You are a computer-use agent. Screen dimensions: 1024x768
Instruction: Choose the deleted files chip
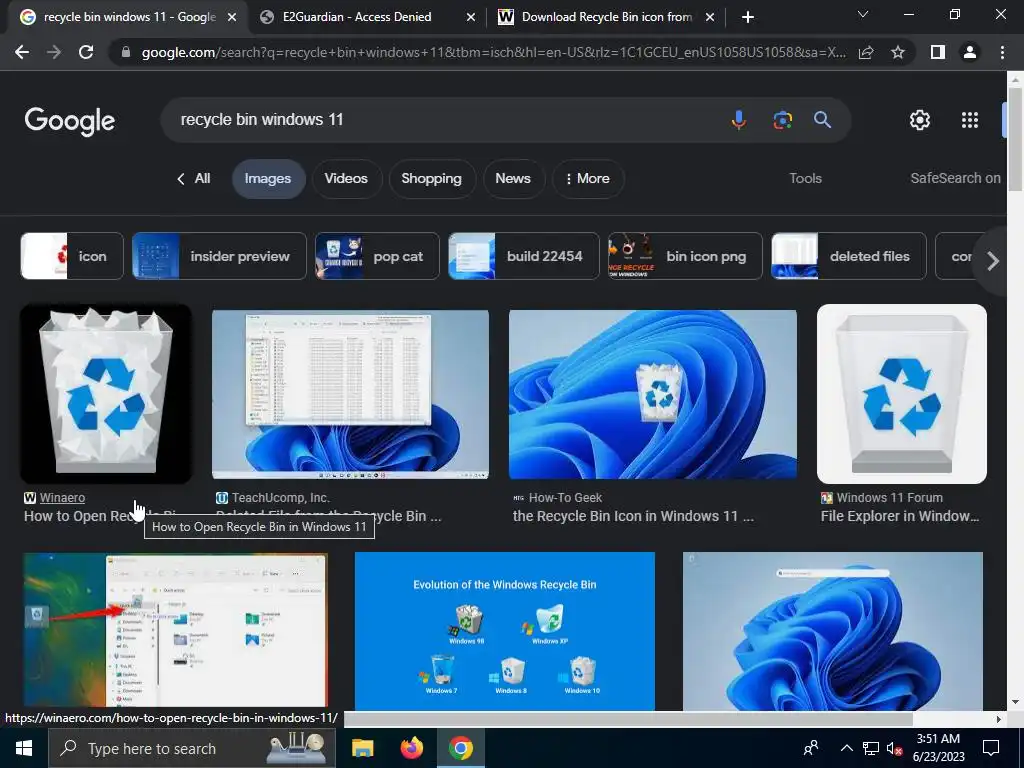(848, 256)
